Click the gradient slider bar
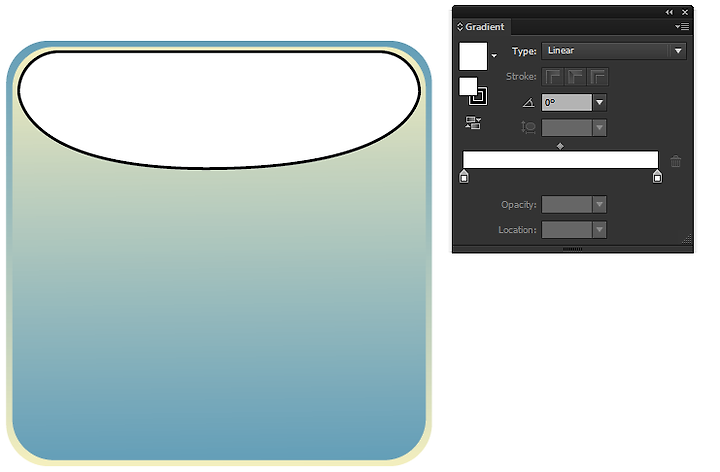This screenshot has width=720, height=472. pyautogui.click(x=560, y=159)
